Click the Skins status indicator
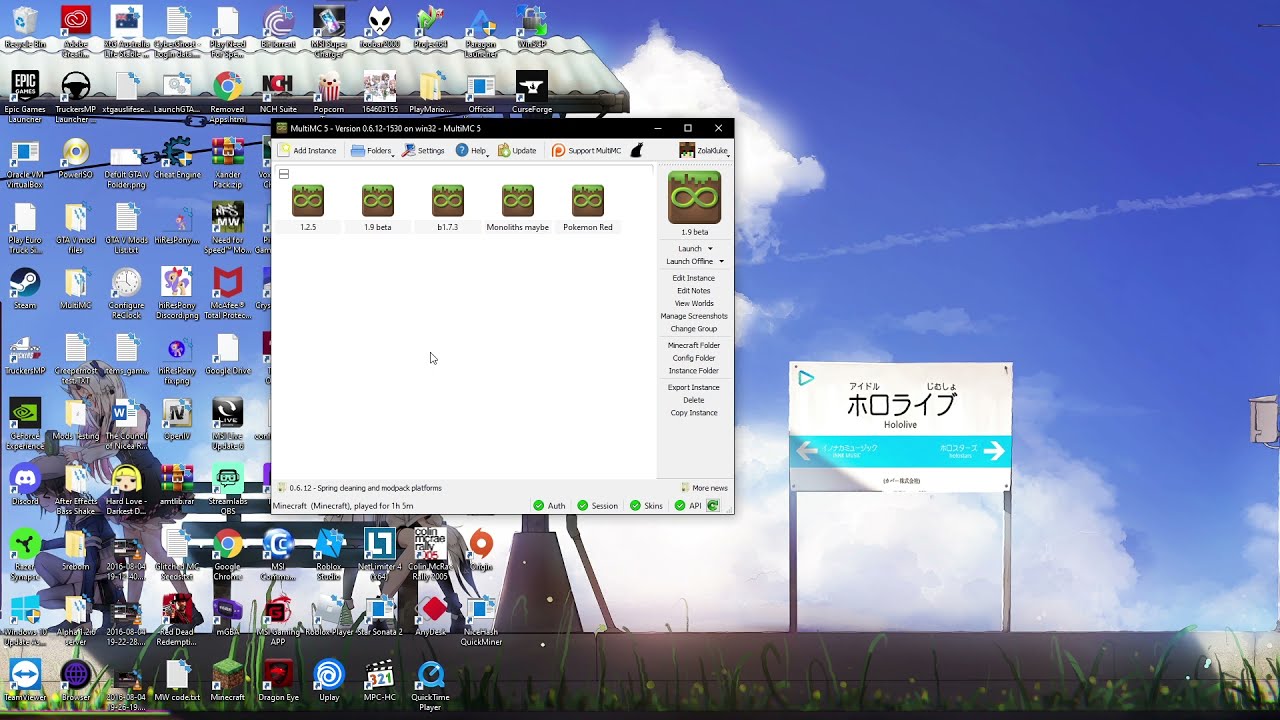The image size is (1280, 720). [646, 506]
